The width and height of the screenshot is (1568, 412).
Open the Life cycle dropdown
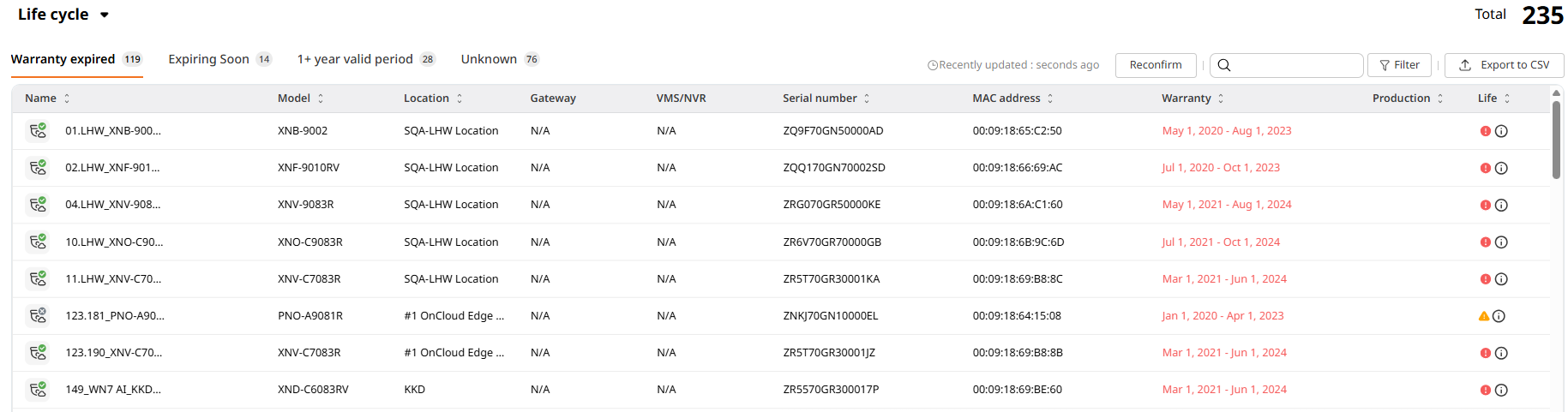pyautogui.click(x=105, y=15)
